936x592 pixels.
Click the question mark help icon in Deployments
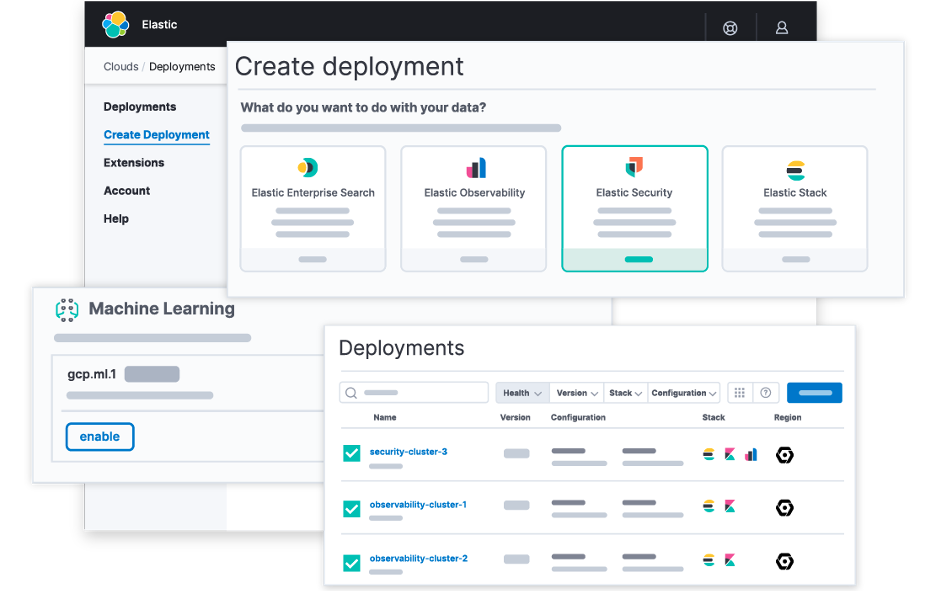coord(766,393)
